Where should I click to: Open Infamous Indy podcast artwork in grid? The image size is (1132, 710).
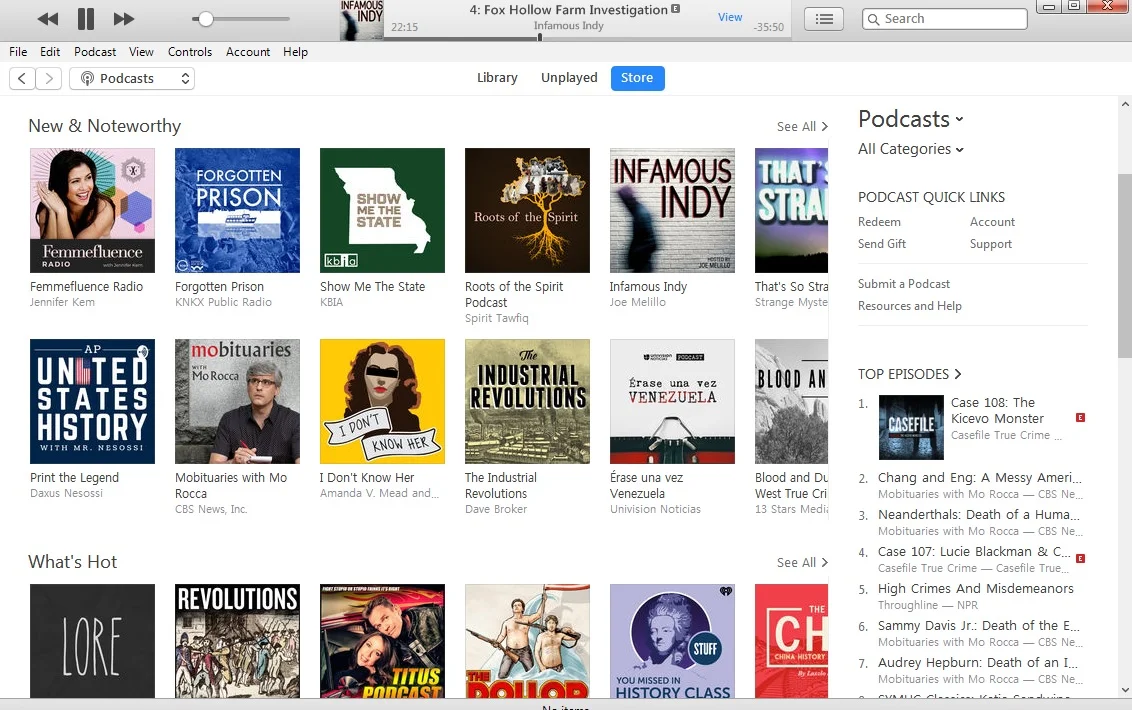pyautogui.click(x=673, y=210)
